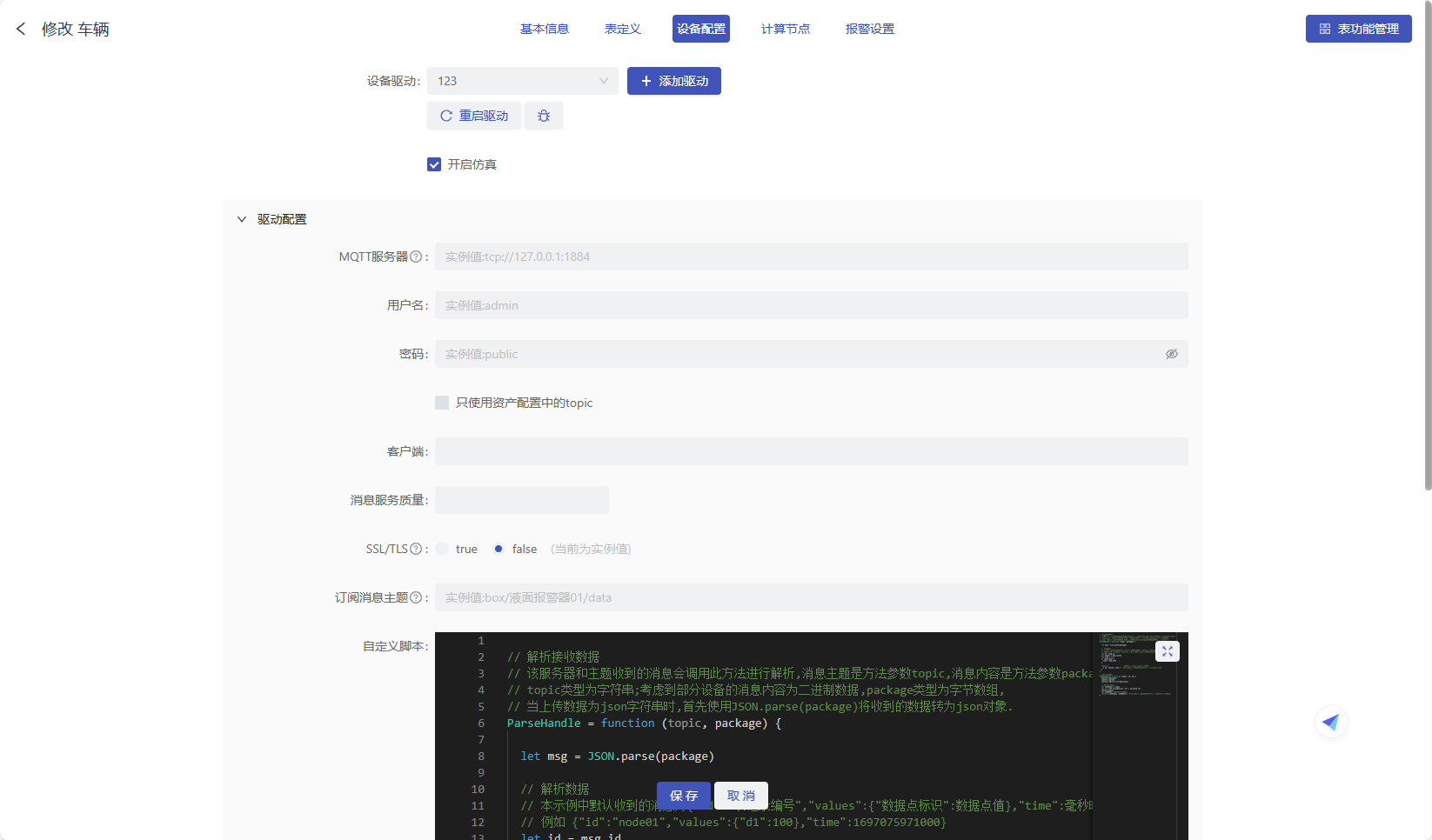Click the SSL/TLS help question icon
The height and width of the screenshot is (840, 1432).
[x=416, y=549]
